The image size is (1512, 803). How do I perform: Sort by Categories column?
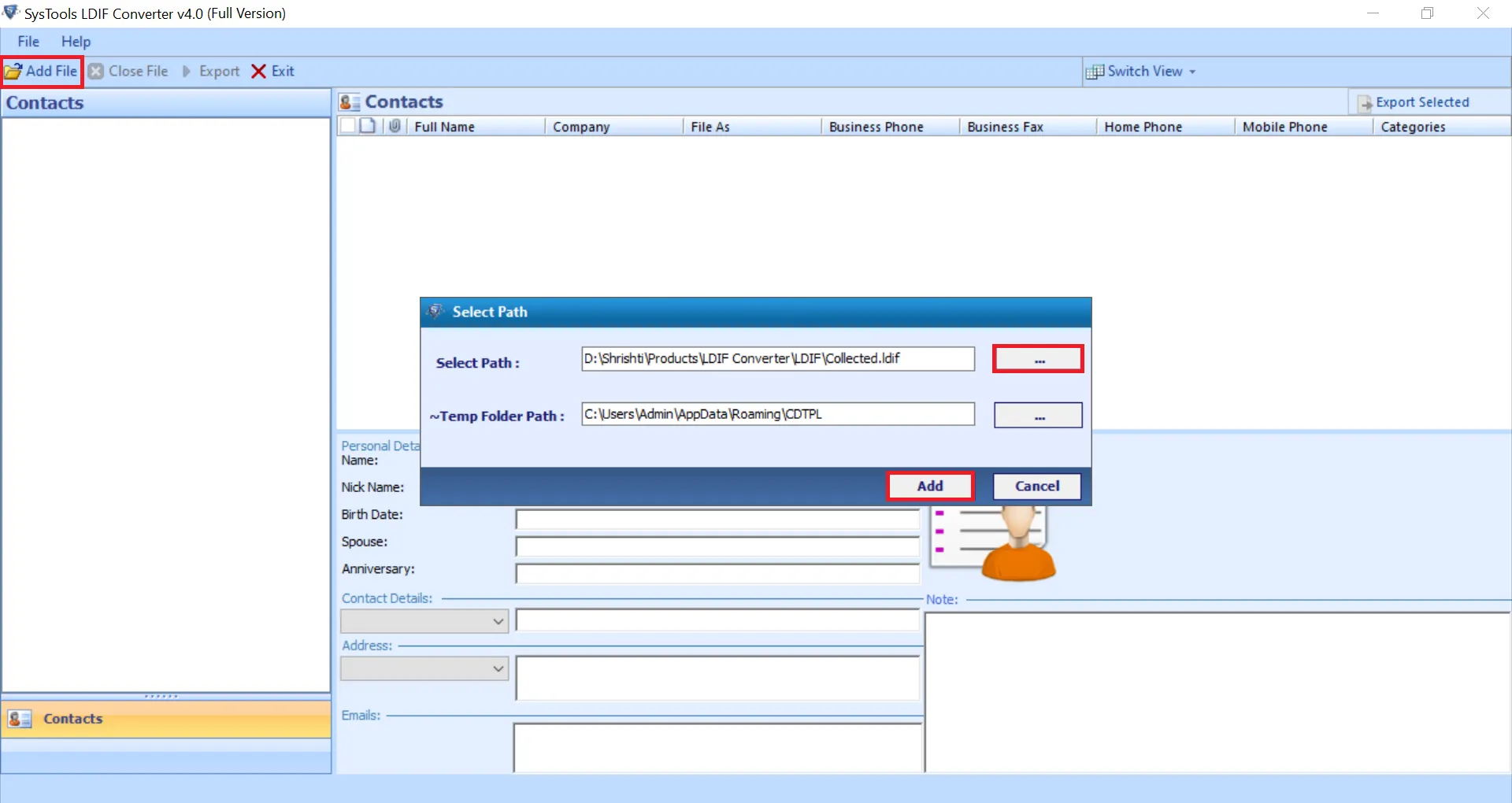pyautogui.click(x=1441, y=127)
